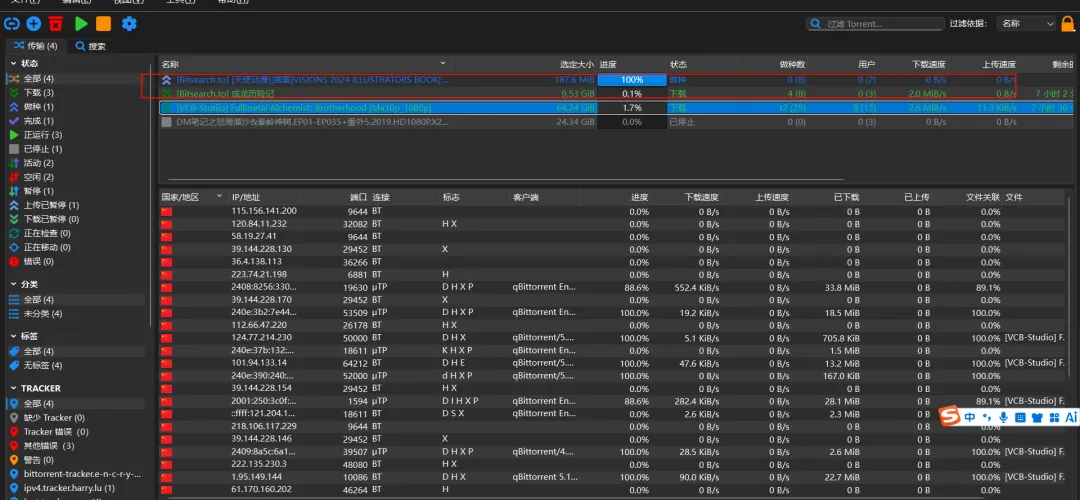Click the add torrent file plus icon
This screenshot has height=500, width=1080.
click(34, 24)
